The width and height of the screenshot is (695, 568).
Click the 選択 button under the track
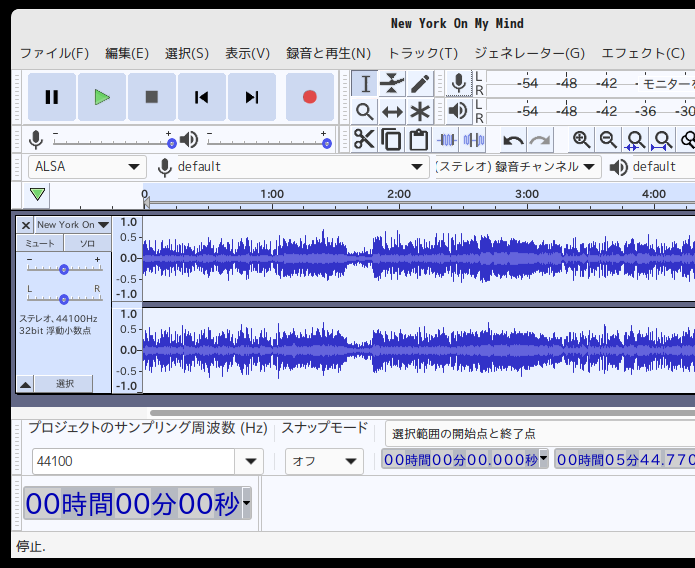[64, 384]
